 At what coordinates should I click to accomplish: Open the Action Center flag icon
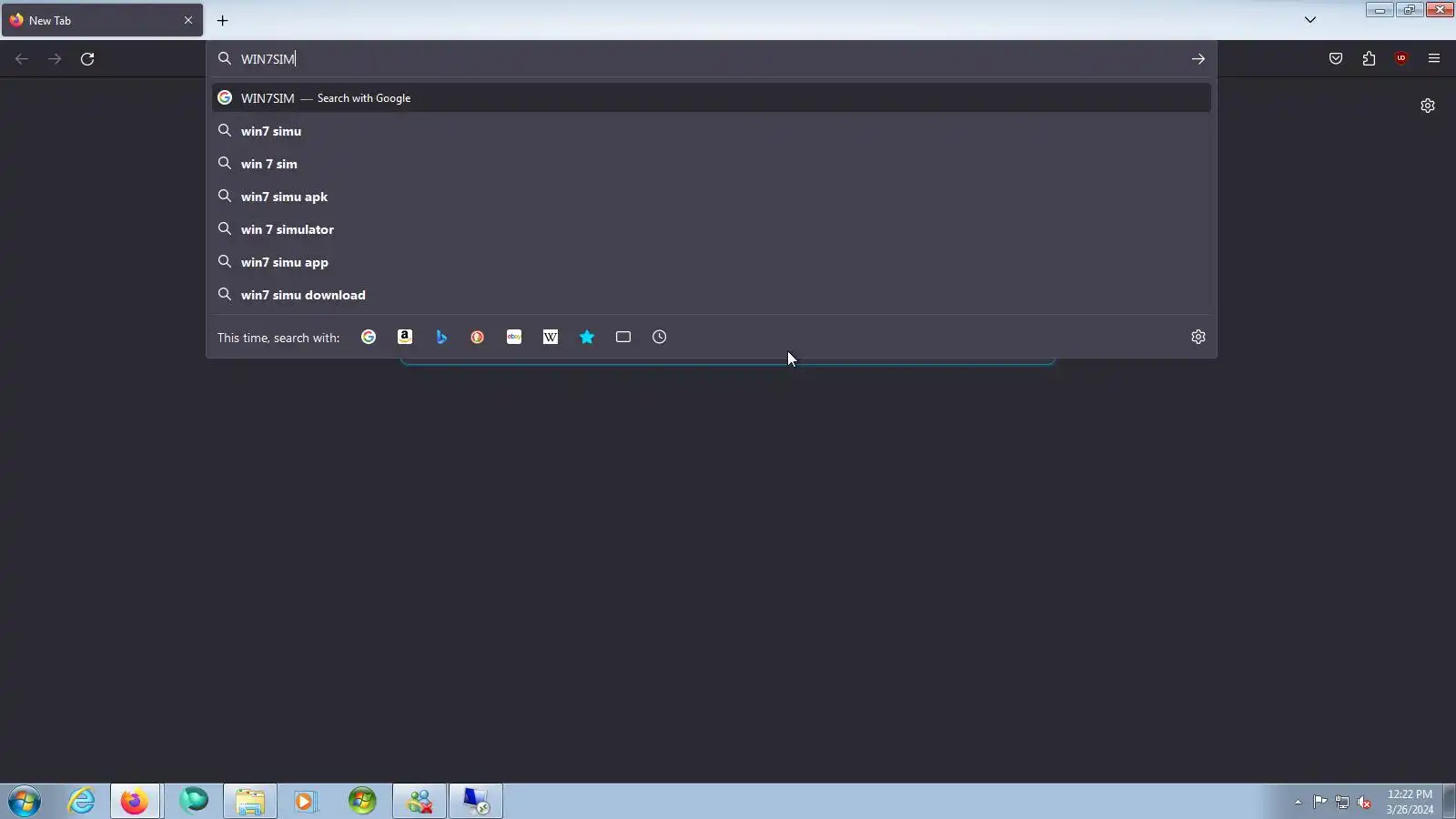(x=1319, y=802)
